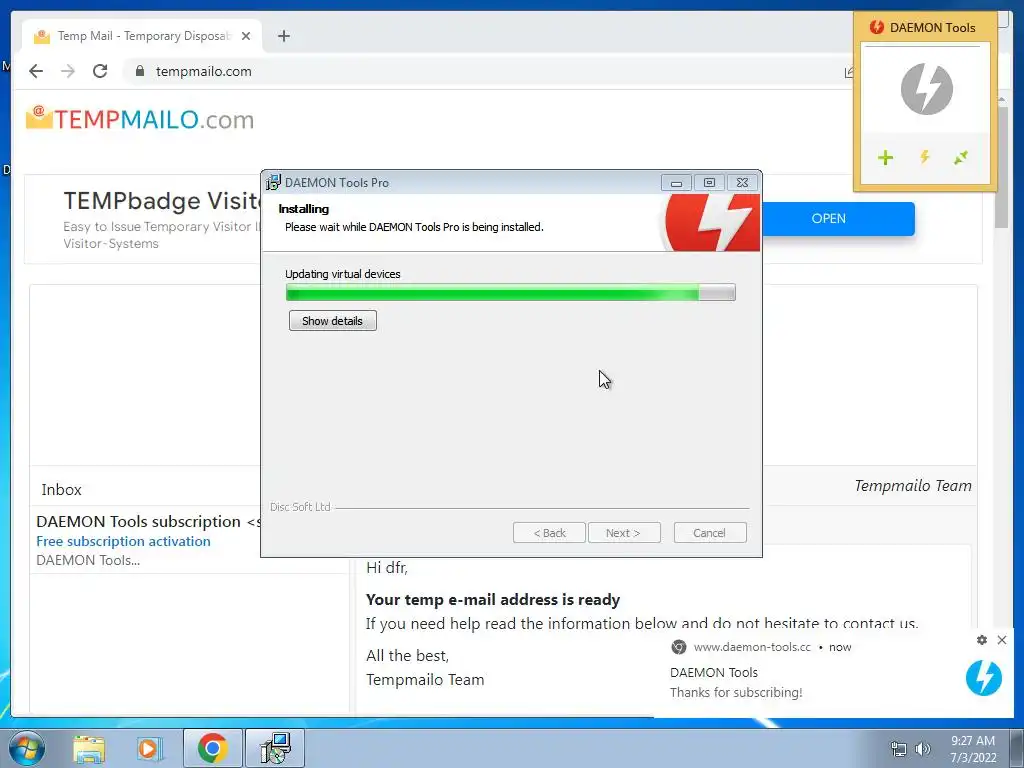Open the Windows Start menu

coord(26,748)
